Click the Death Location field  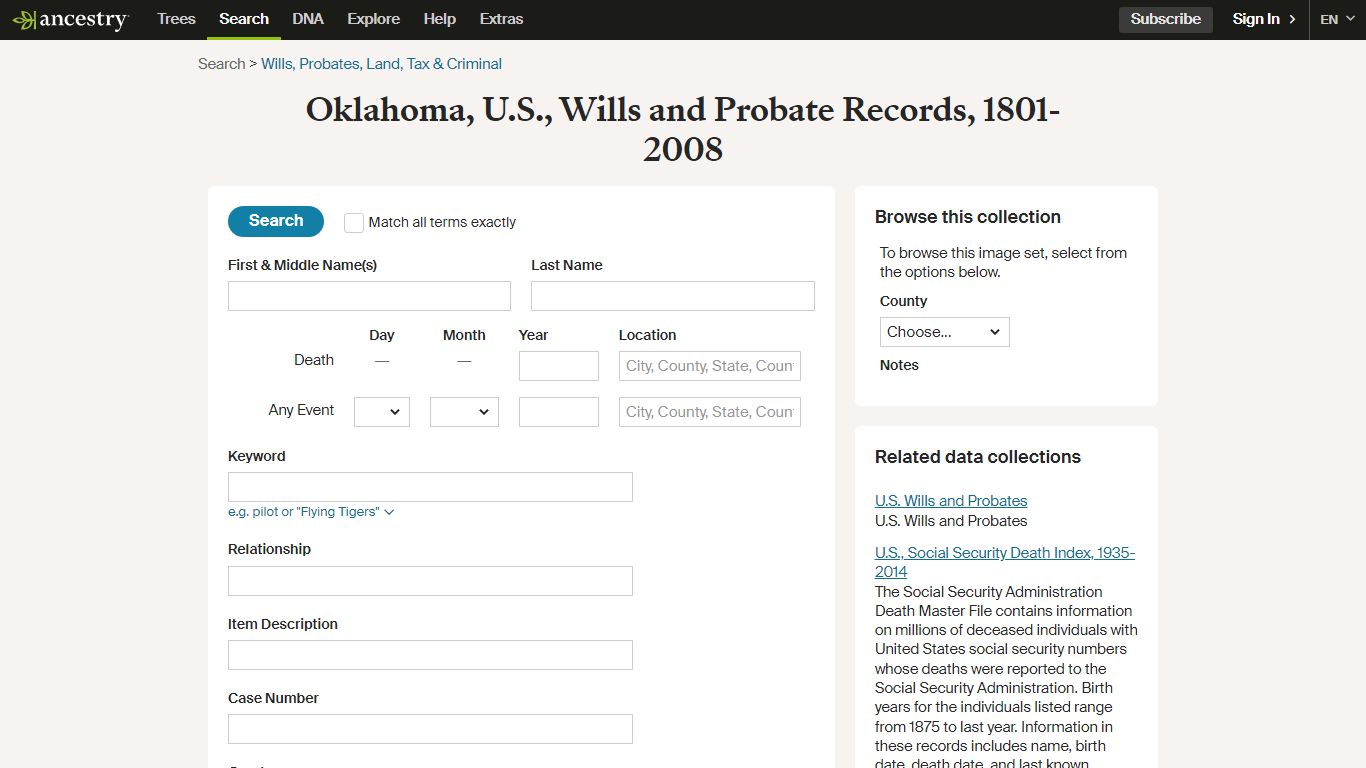click(x=710, y=366)
